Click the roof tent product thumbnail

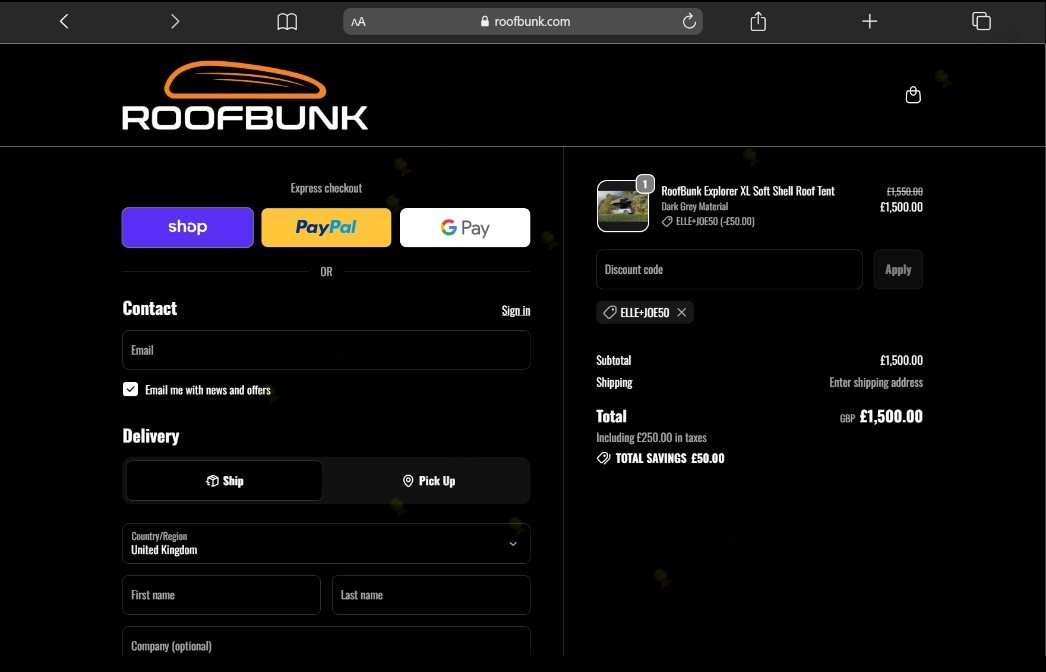[622, 206]
